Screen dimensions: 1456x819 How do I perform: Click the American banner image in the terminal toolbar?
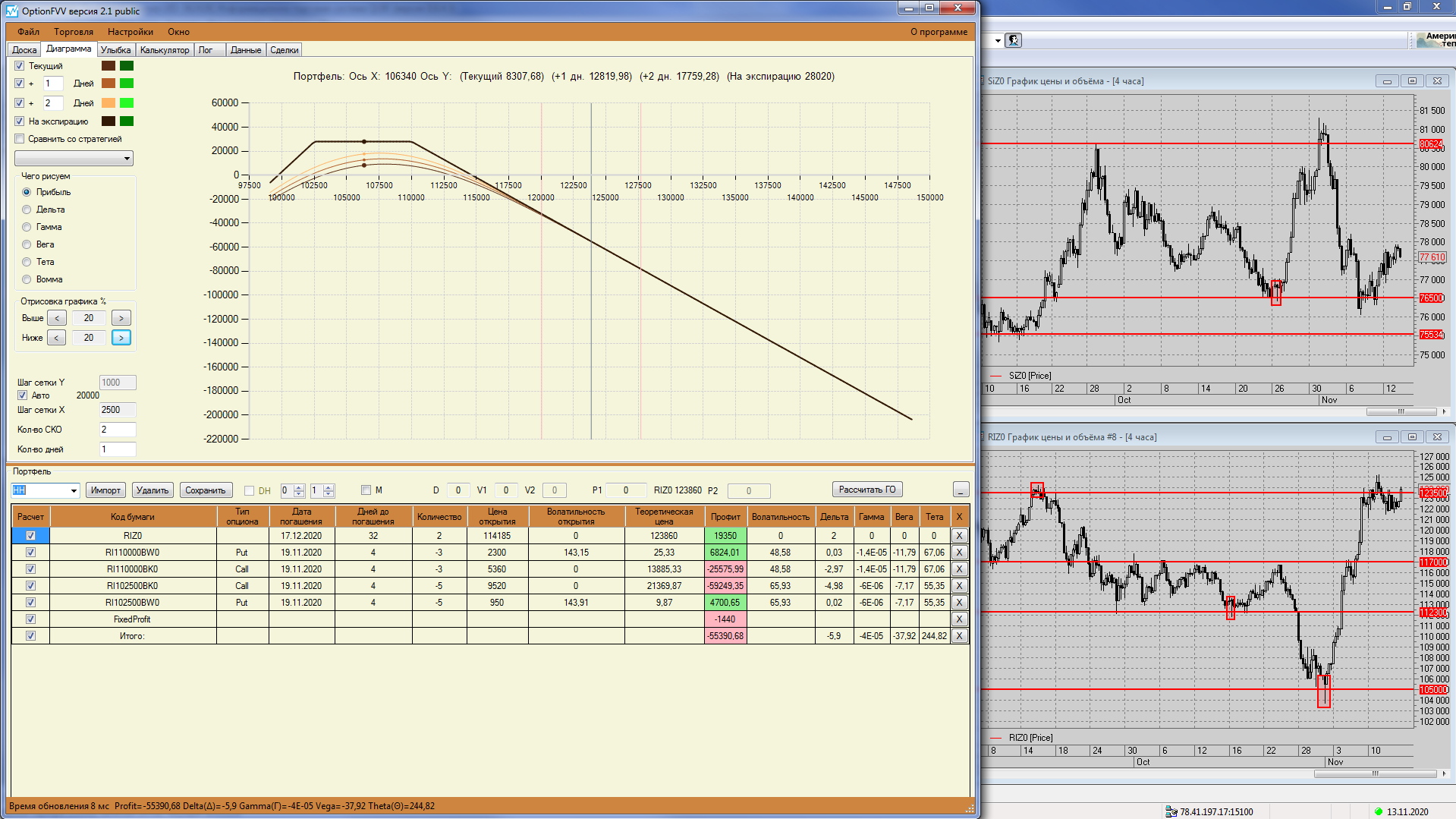(x=1436, y=40)
